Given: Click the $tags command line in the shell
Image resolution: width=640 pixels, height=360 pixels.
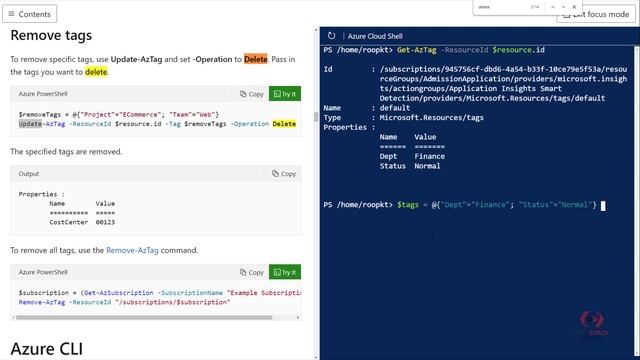Looking at the screenshot, I should (460, 205).
